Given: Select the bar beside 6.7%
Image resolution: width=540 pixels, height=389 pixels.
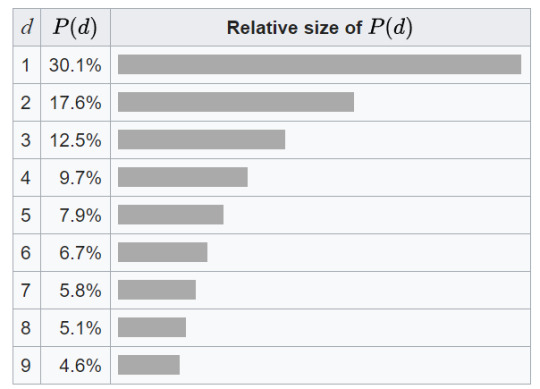Looking at the screenshot, I should (x=163, y=252).
